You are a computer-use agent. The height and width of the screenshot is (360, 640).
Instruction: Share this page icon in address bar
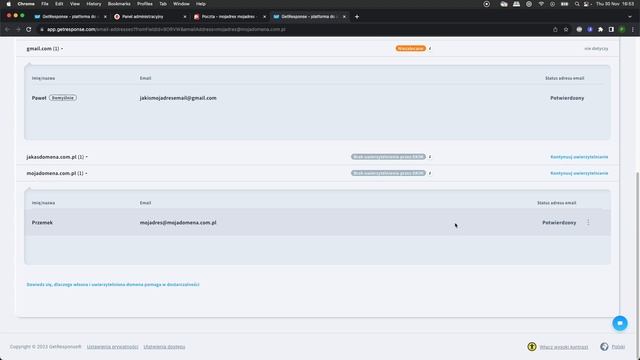pos(555,29)
